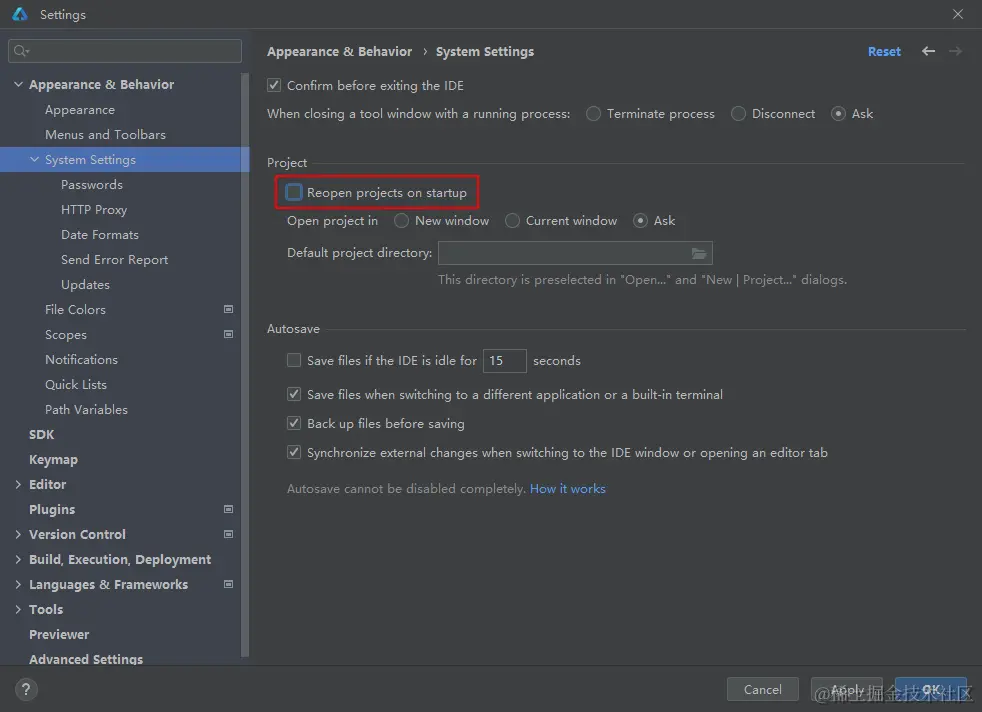Select Keymap in settings tree
Image resolution: width=982 pixels, height=712 pixels.
(53, 460)
